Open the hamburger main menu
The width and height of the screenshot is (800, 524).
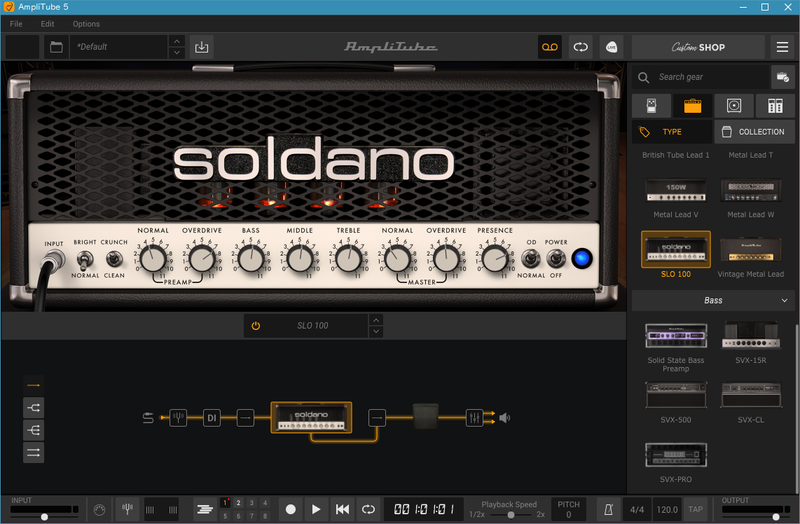point(782,47)
